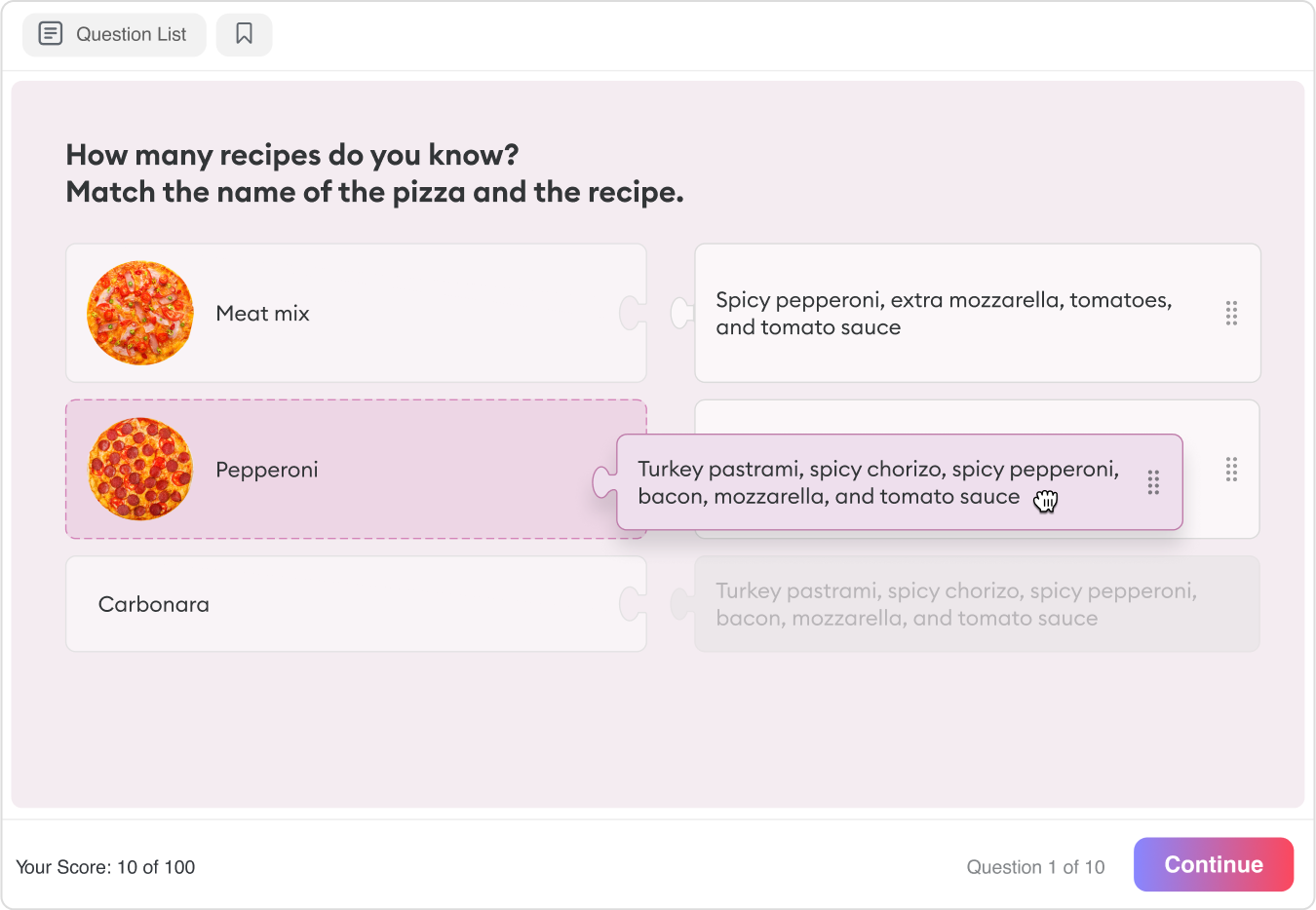
Task: Select the Carbonara pizza card
Action: tap(356, 604)
